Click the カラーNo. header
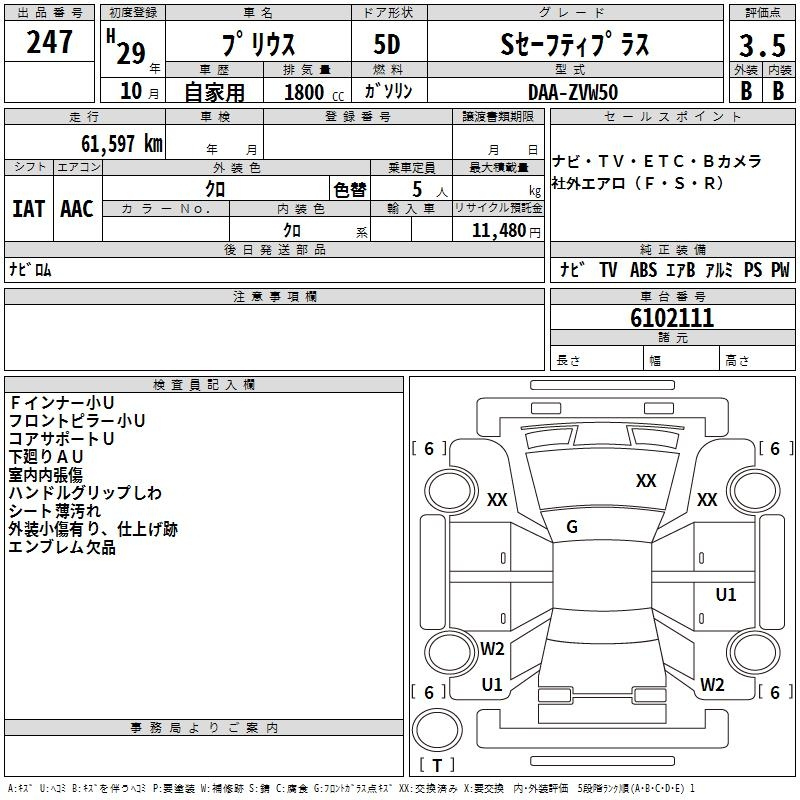Image resolution: width=800 pixels, height=800 pixels. [166, 209]
